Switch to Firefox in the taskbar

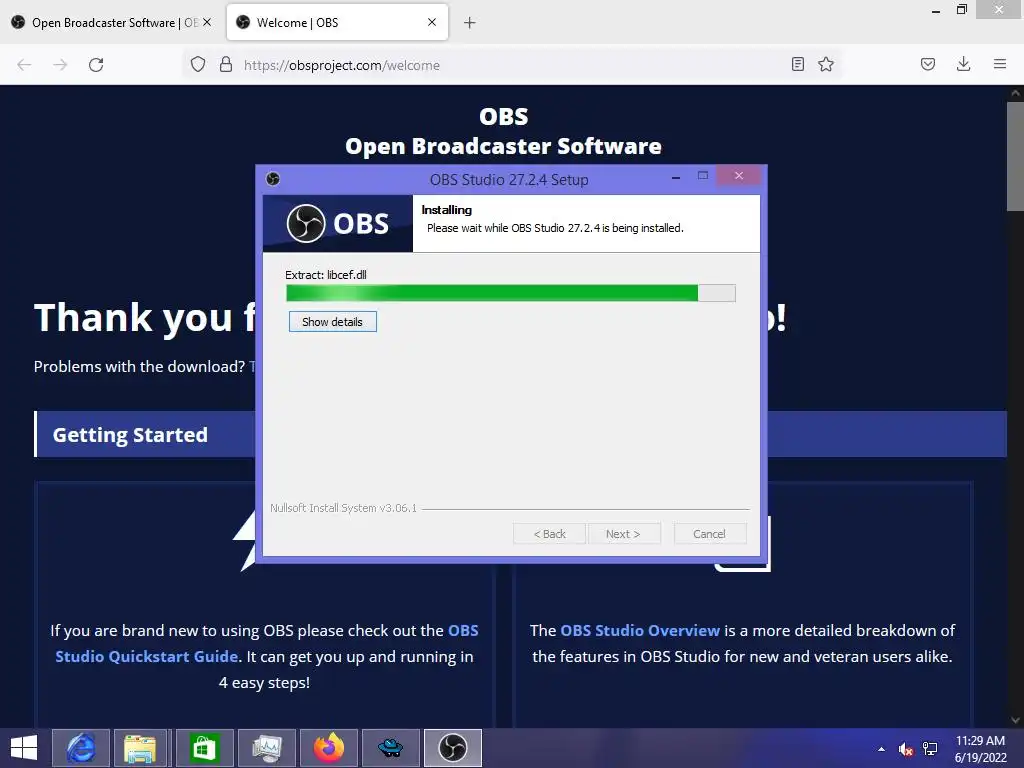[328, 748]
